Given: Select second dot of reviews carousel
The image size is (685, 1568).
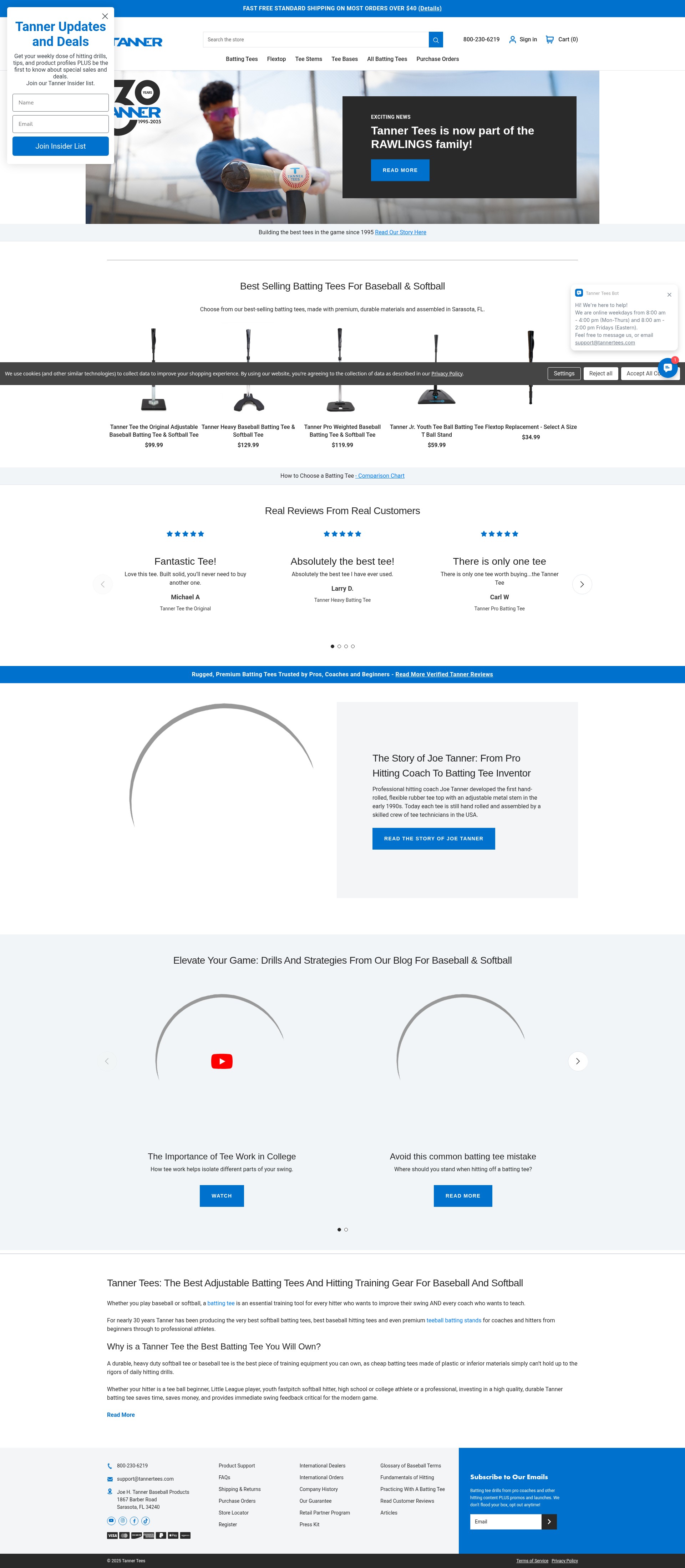Looking at the screenshot, I should click(x=339, y=646).
